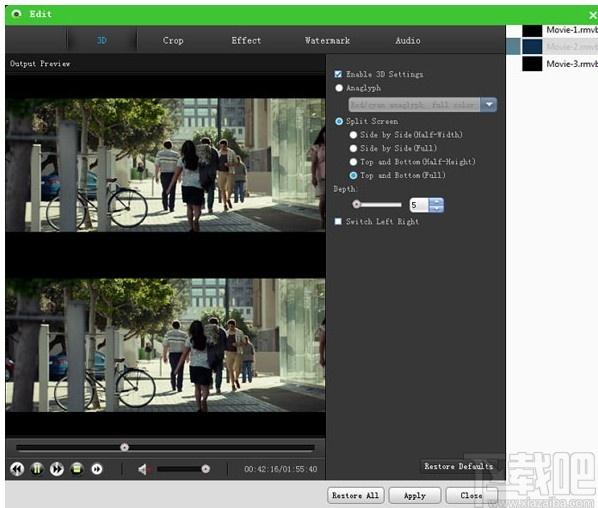The width and height of the screenshot is (598, 508).
Task: Select the Anaglyph radio option
Action: [339, 88]
